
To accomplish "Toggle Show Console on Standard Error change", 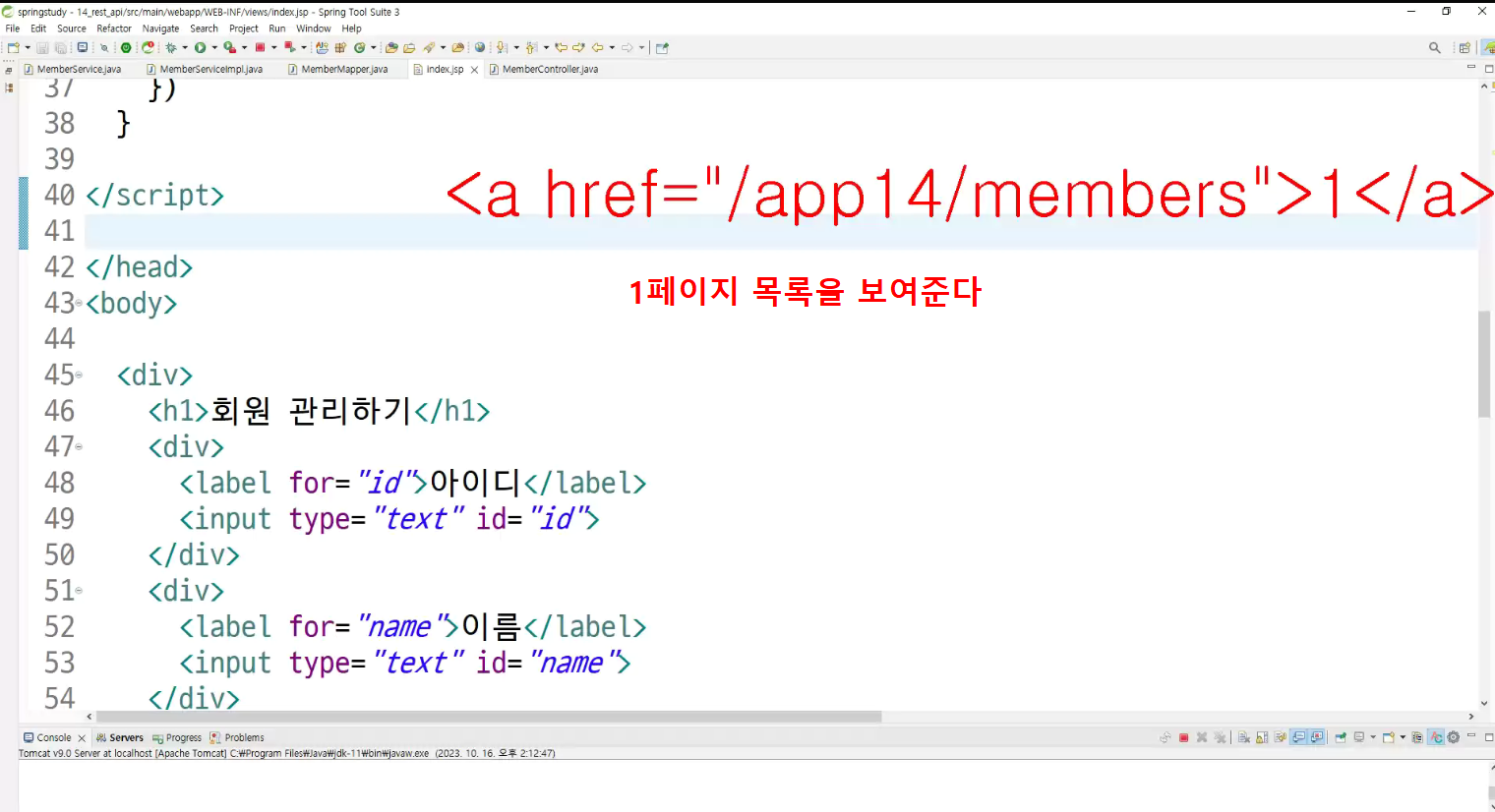I will click(x=1317, y=737).
